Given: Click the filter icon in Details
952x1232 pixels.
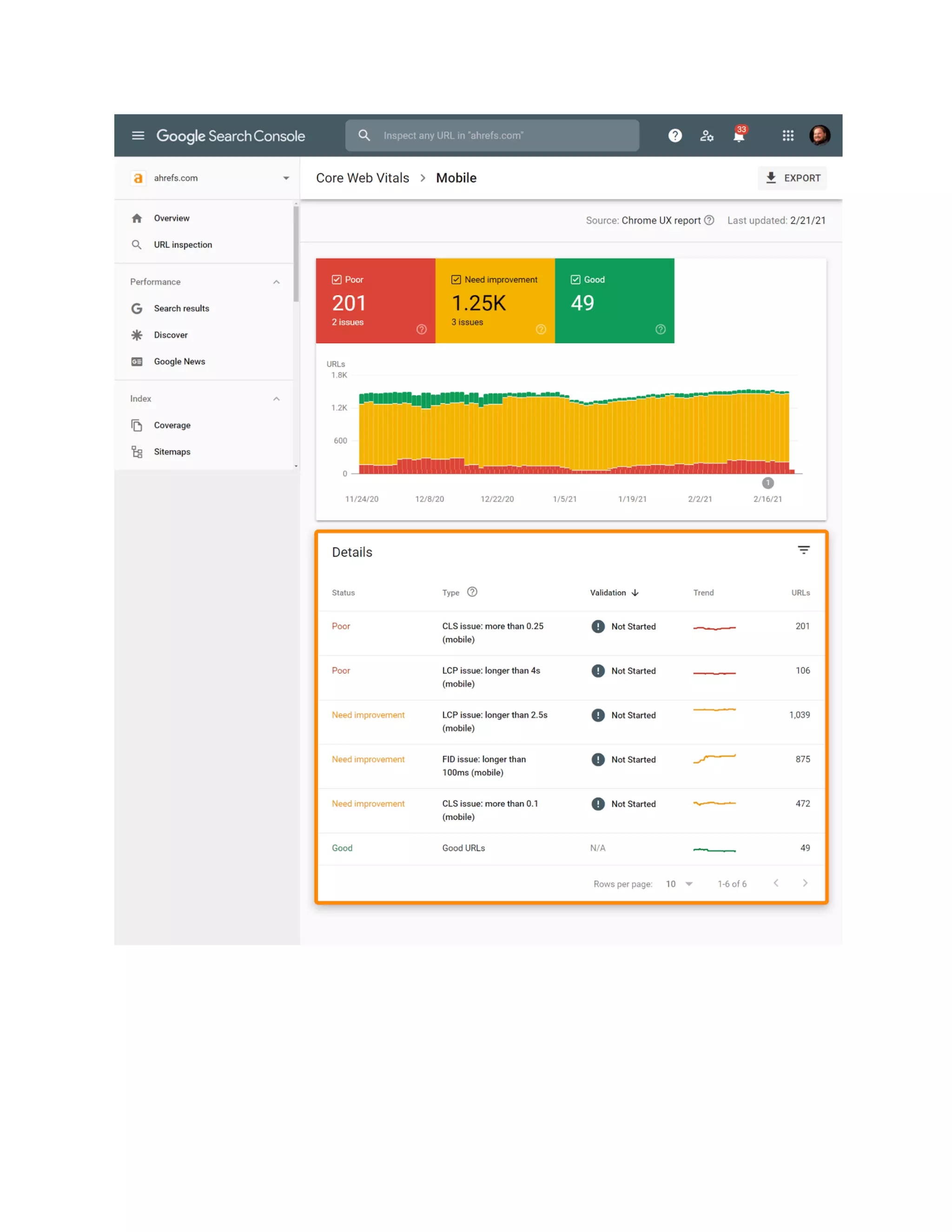Looking at the screenshot, I should point(803,550).
